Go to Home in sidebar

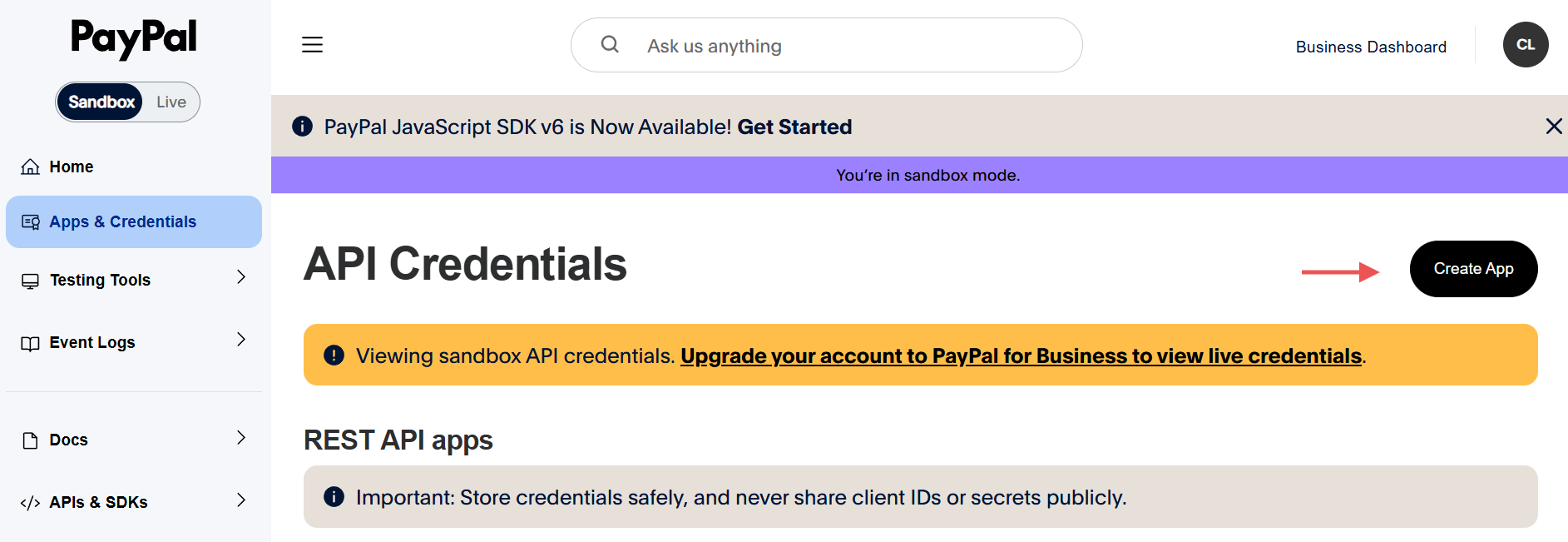pyautogui.click(x=72, y=167)
